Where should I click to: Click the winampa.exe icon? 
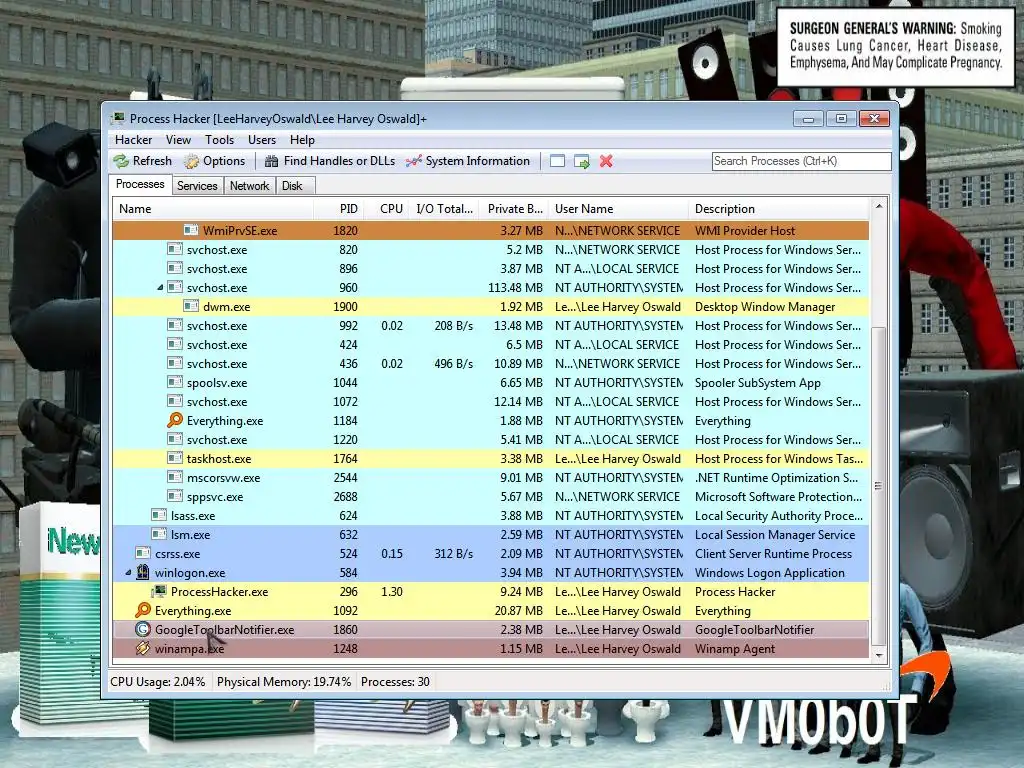click(142, 648)
